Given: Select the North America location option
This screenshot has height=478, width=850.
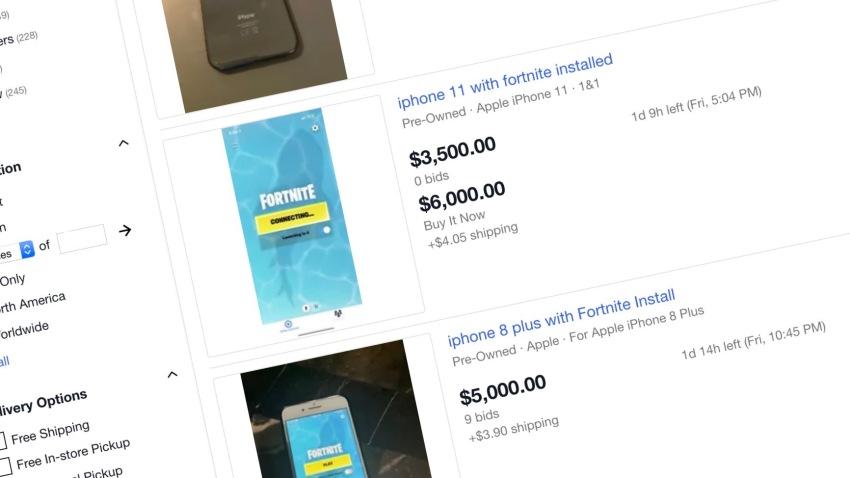Looking at the screenshot, I should click(x=33, y=302).
